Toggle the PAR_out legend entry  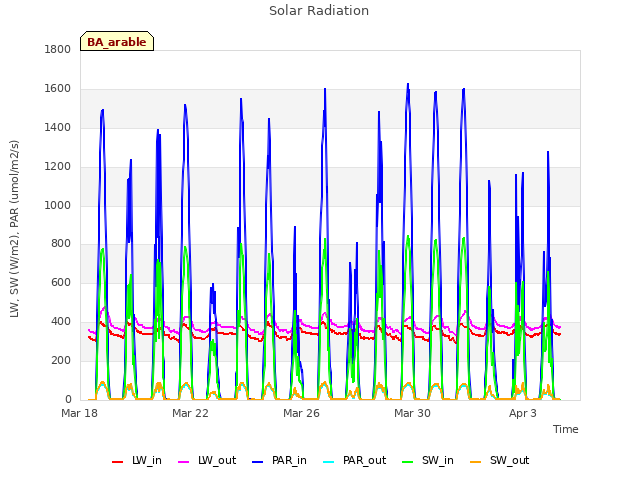click(354, 460)
